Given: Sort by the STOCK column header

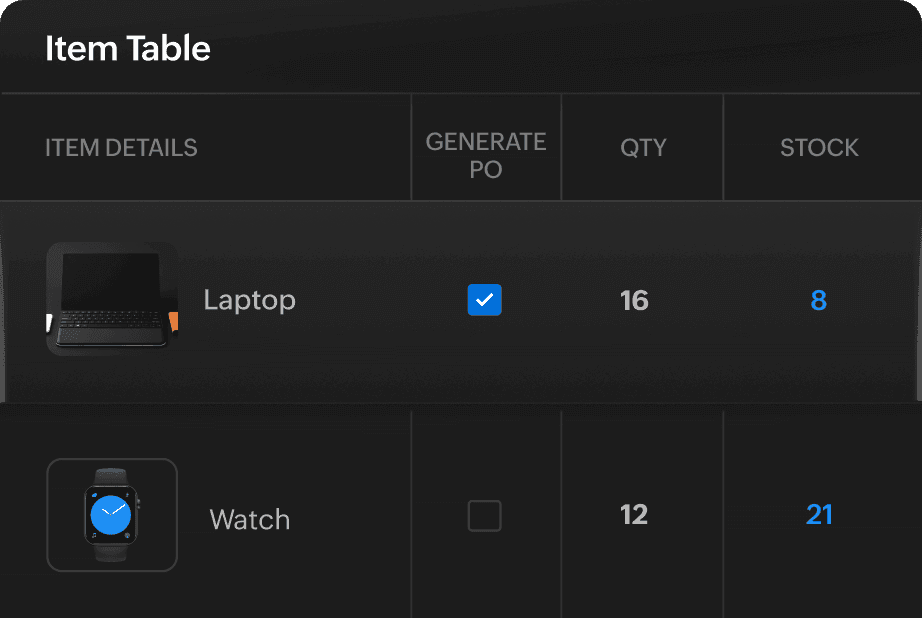Looking at the screenshot, I should (819, 148).
